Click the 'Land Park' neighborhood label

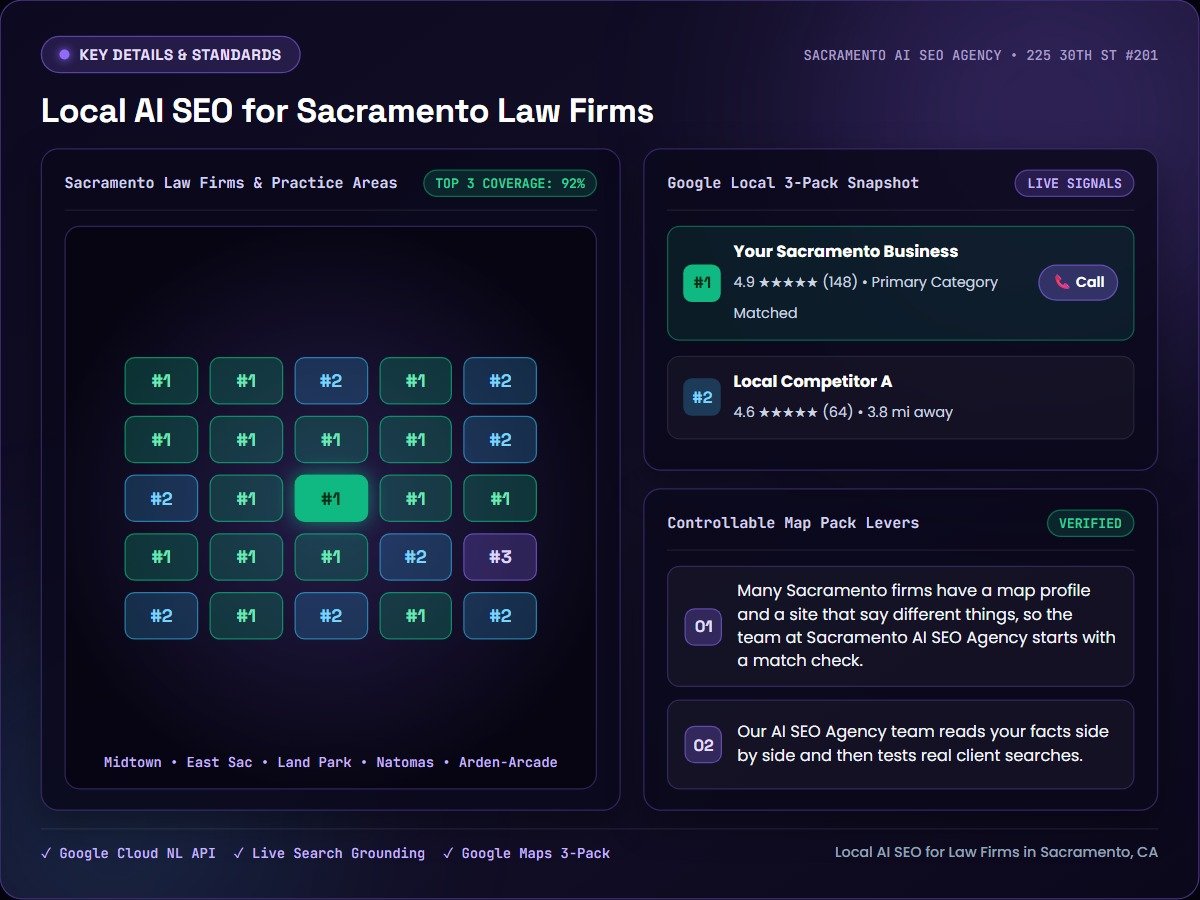pyautogui.click(x=314, y=762)
